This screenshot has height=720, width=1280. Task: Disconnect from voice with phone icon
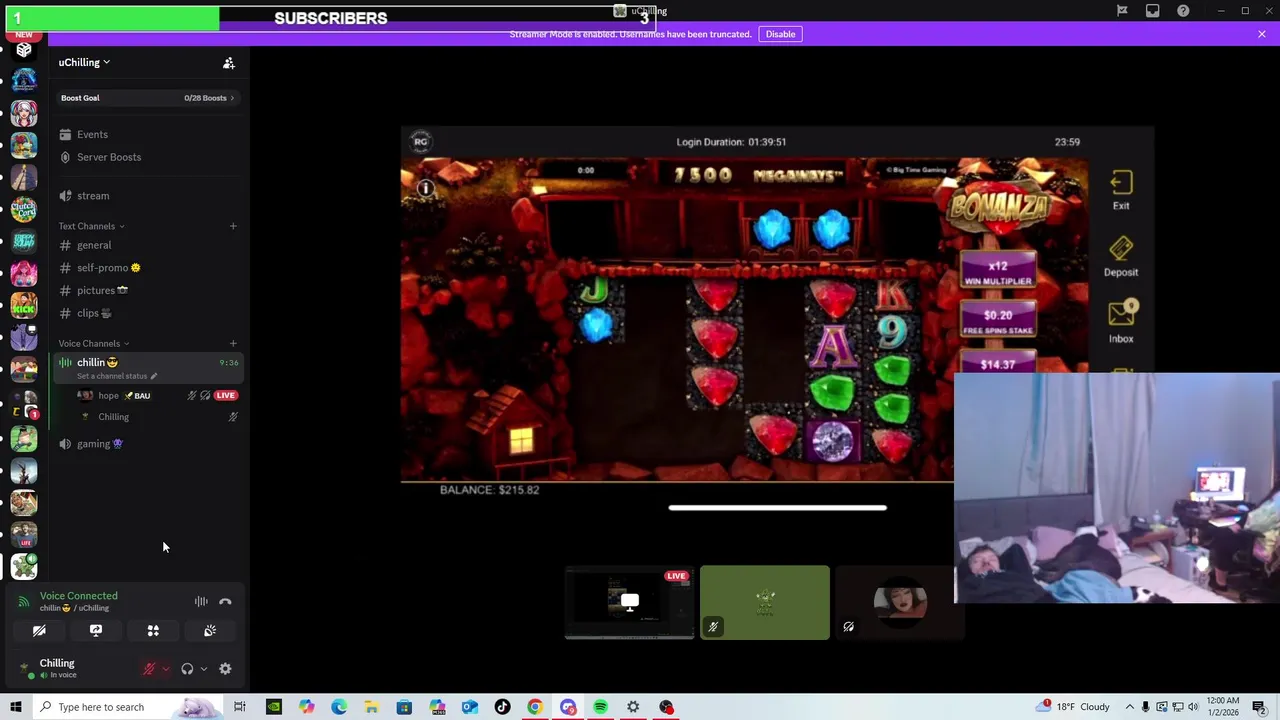(225, 602)
